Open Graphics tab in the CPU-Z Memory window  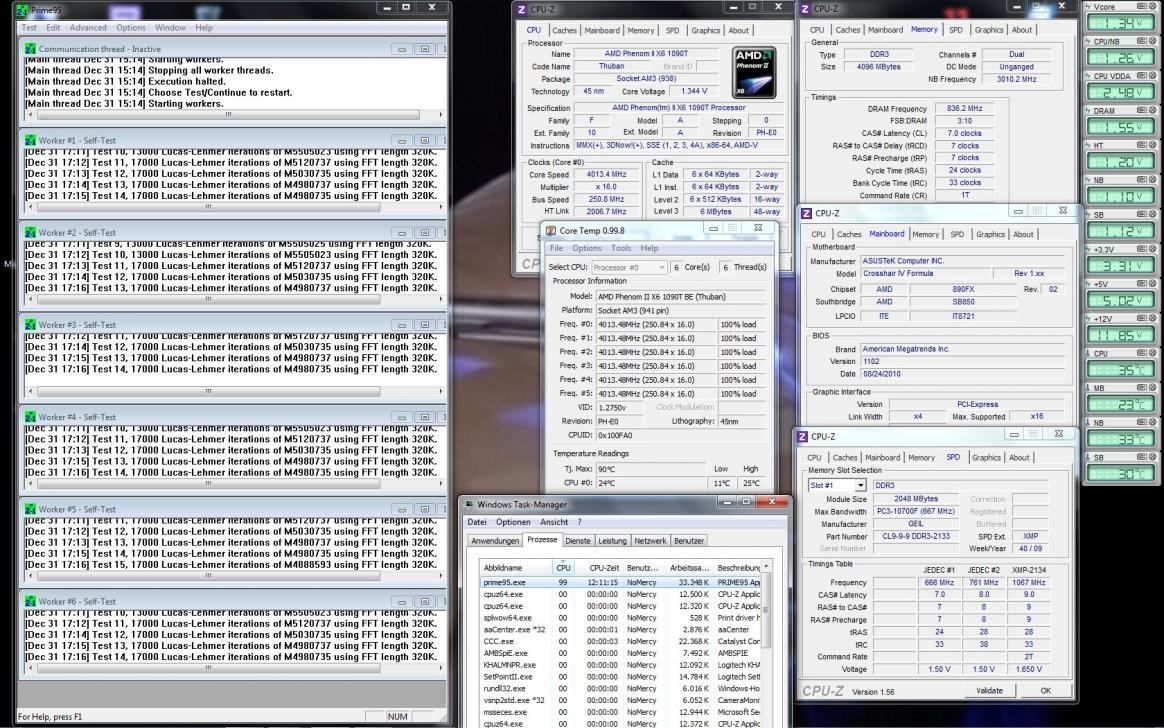click(989, 30)
